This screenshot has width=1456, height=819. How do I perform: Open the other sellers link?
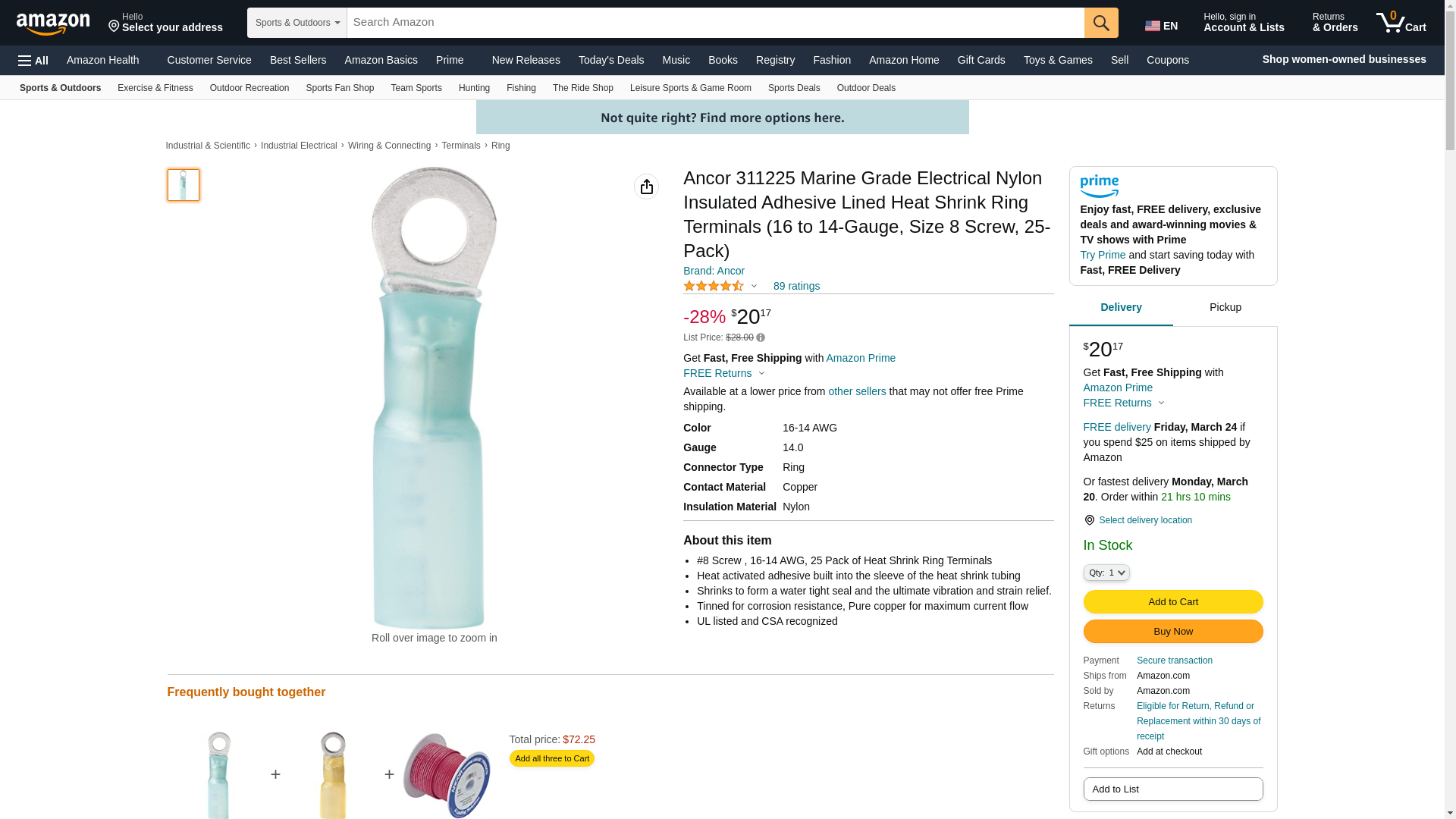[x=857, y=391]
